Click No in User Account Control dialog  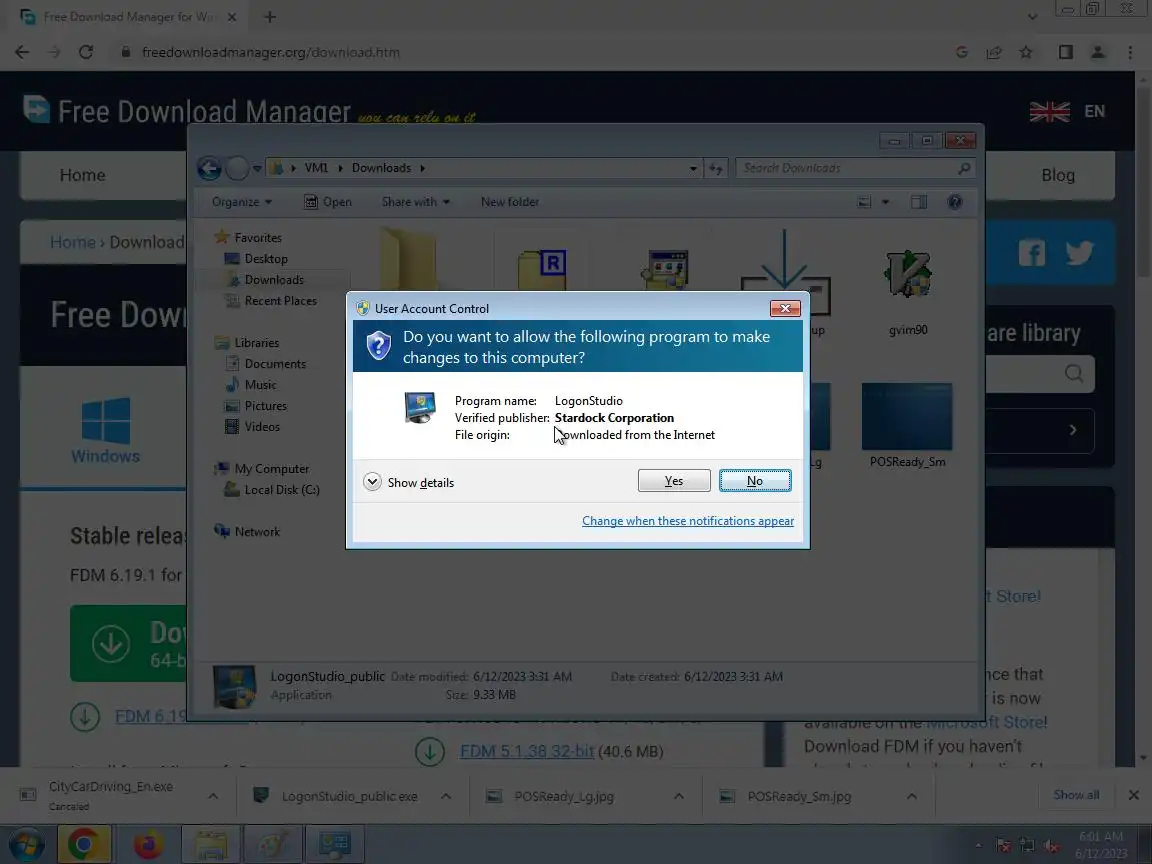755,480
